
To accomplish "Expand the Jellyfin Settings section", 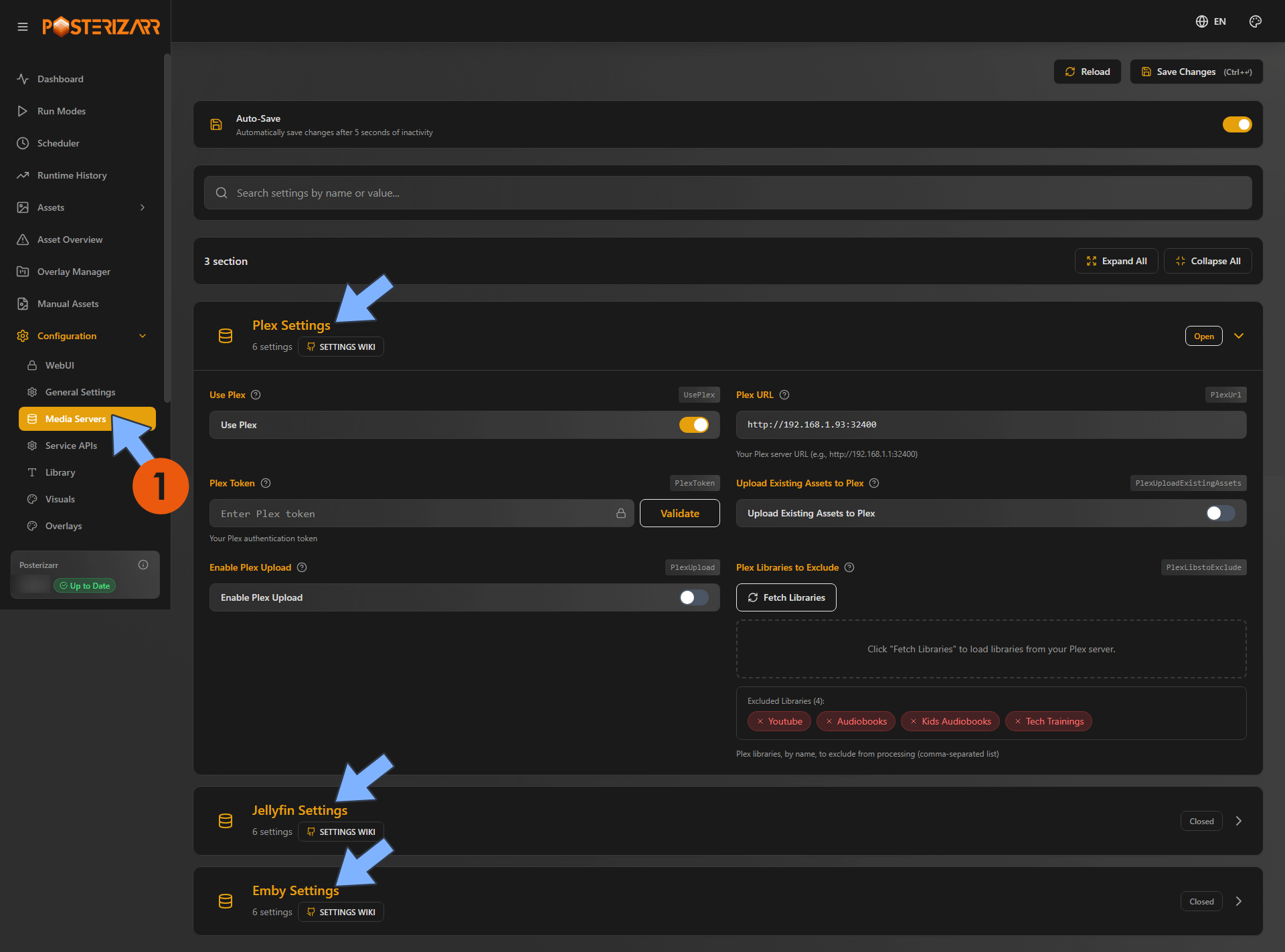I will (1238, 821).
